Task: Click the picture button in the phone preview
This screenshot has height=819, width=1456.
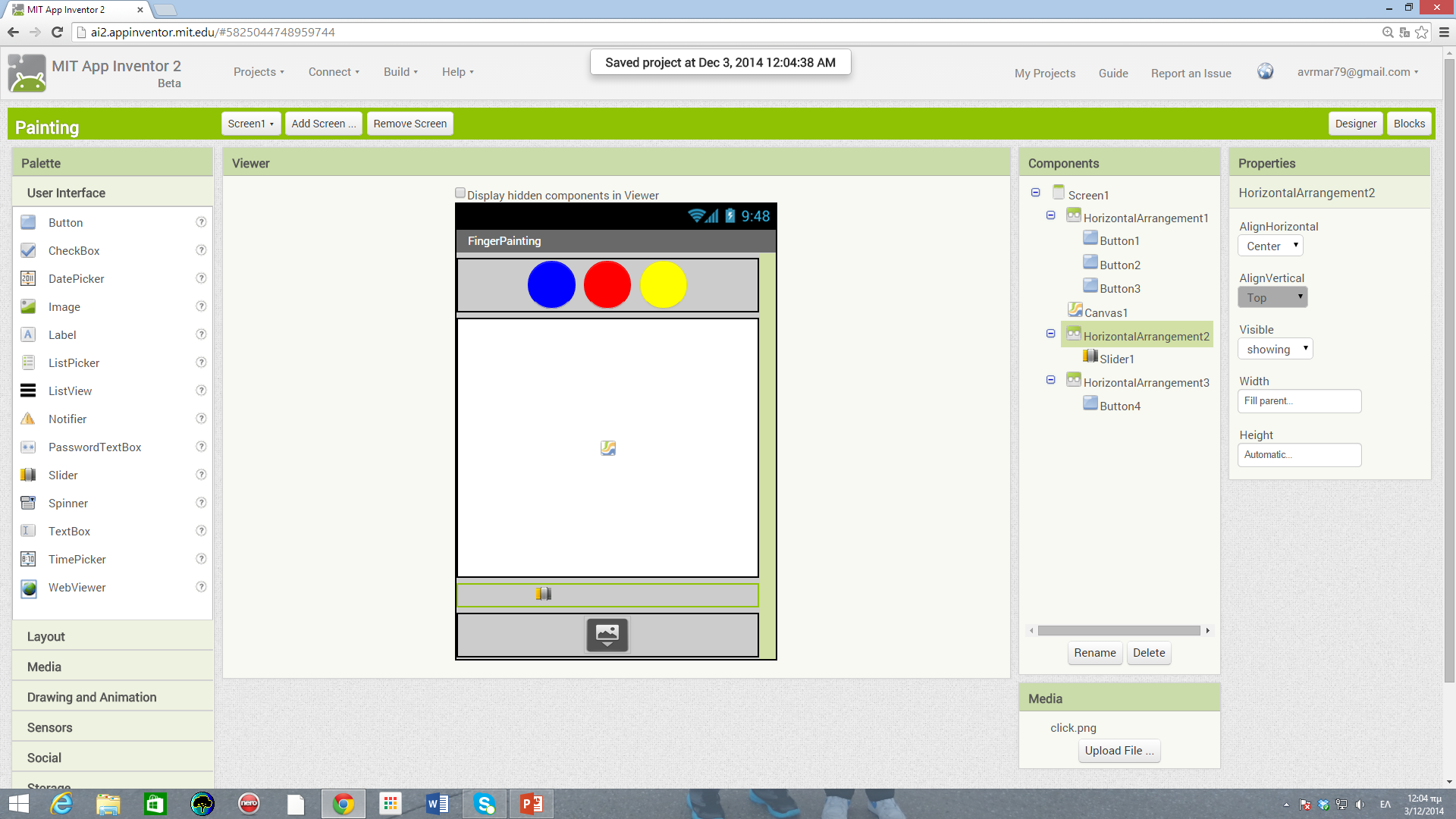Action: 607,635
